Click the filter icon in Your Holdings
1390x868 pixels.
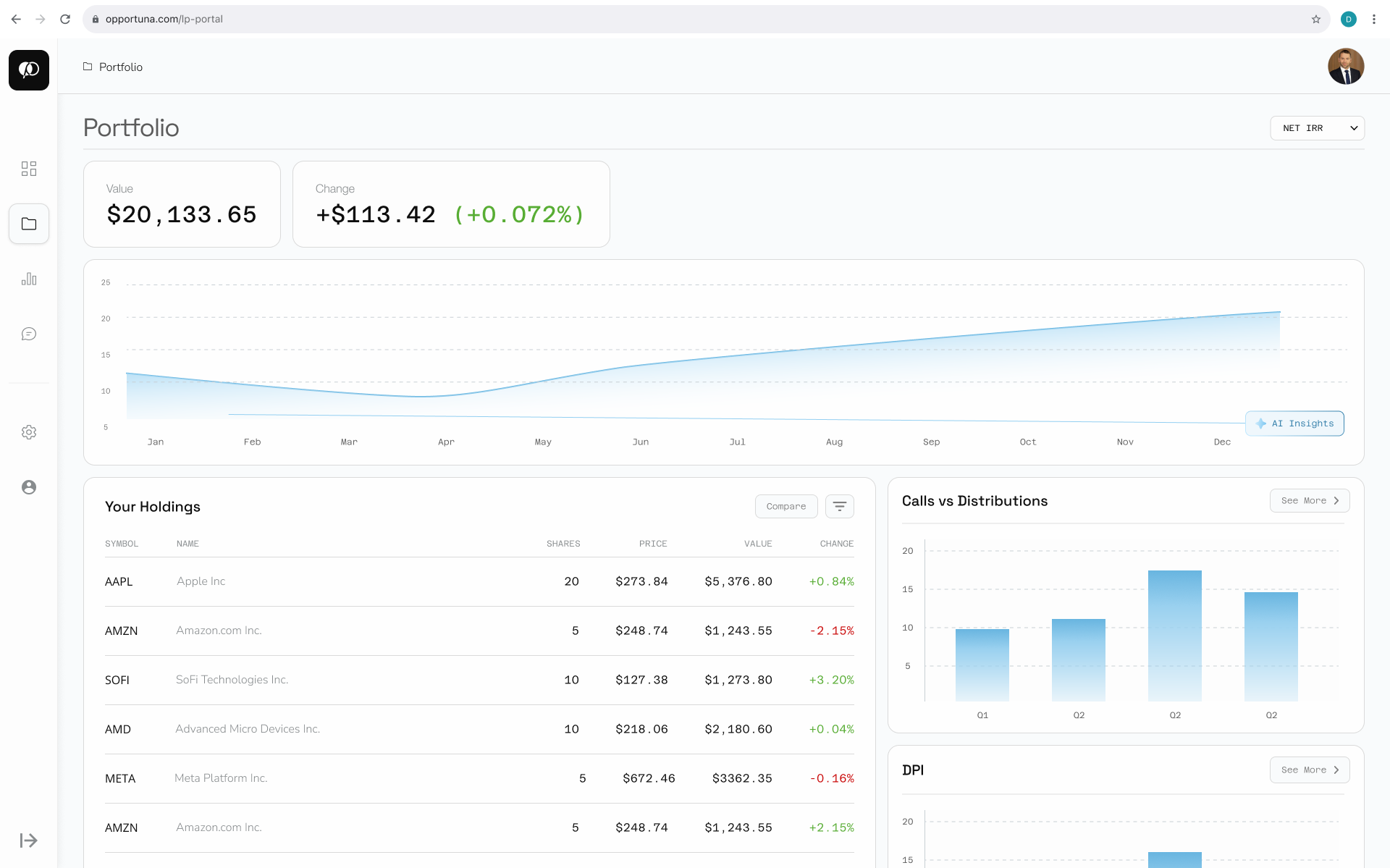[x=840, y=506]
